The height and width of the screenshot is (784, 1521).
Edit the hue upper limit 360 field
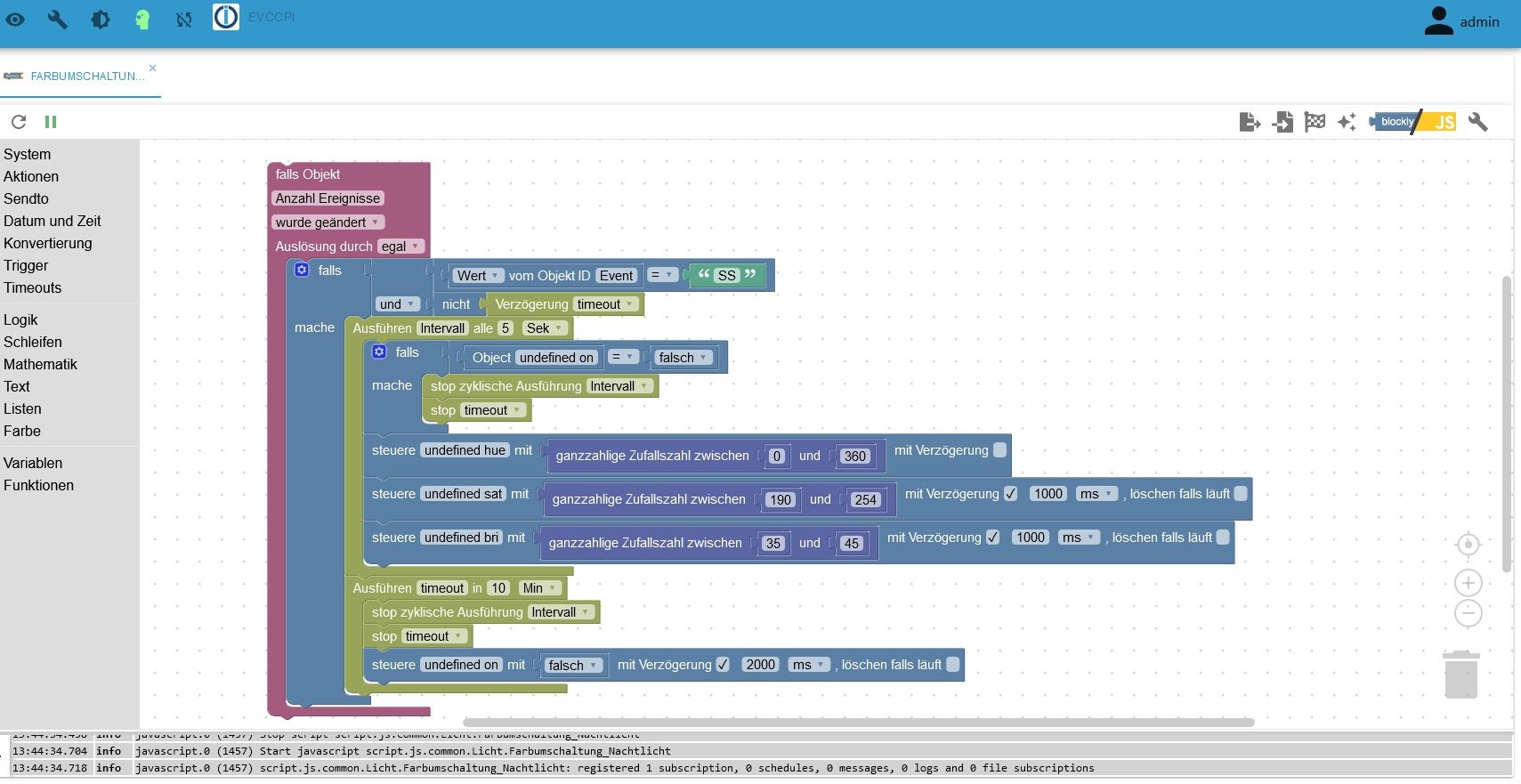click(x=855, y=457)
